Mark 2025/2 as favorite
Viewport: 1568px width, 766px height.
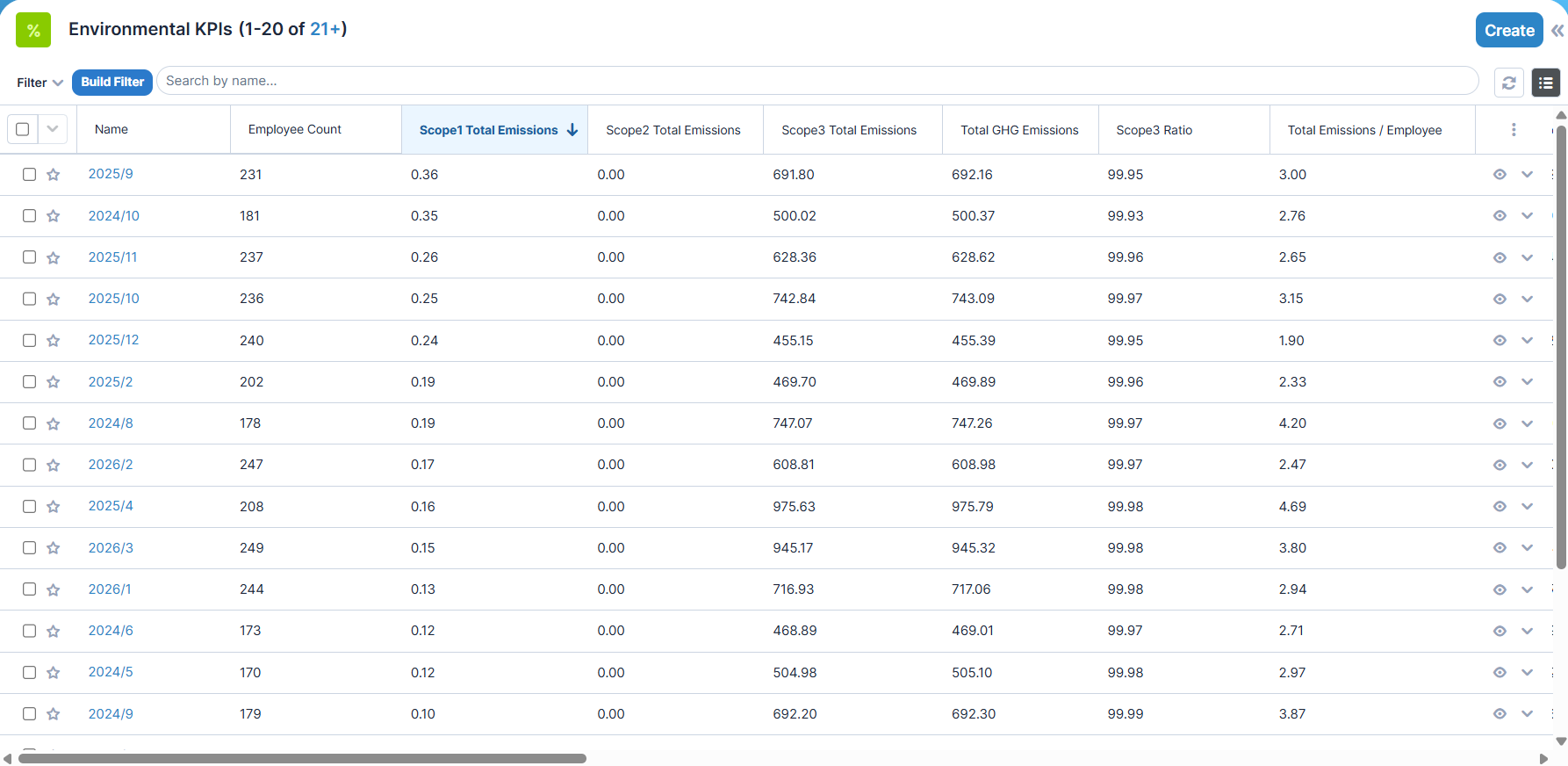coord(54,382)
